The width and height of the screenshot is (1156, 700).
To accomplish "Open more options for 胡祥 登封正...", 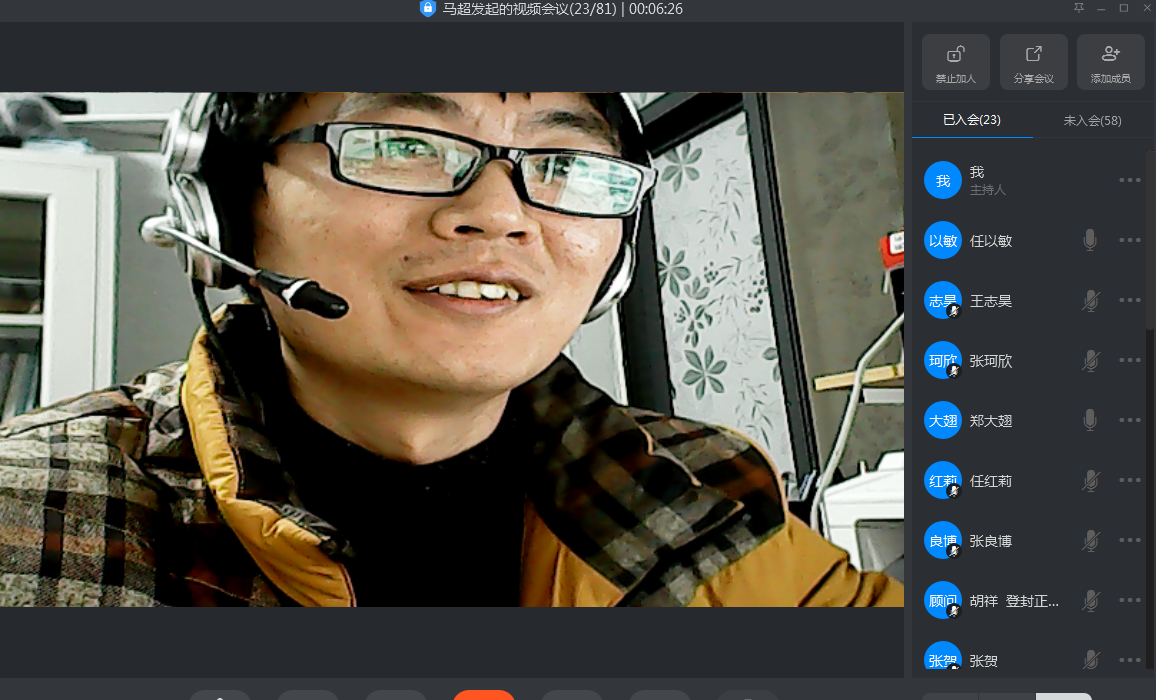I will [1129, 600].
